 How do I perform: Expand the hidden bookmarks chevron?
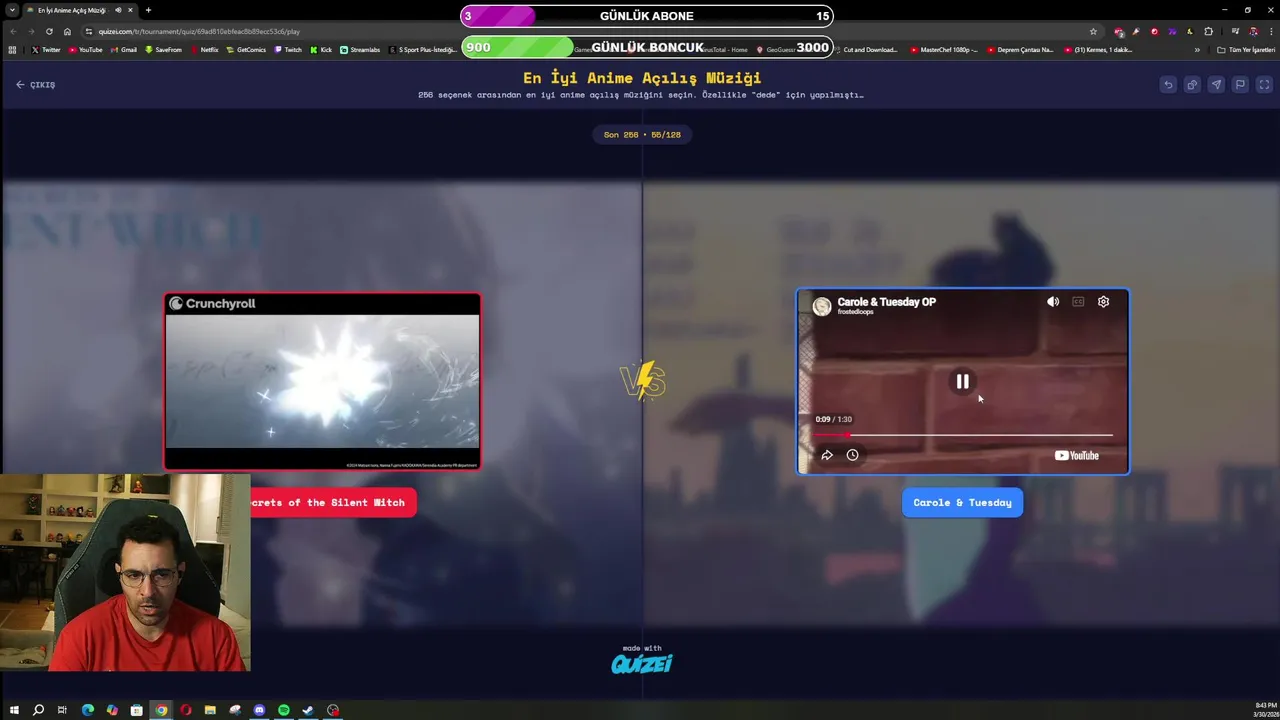(1197, 49)
